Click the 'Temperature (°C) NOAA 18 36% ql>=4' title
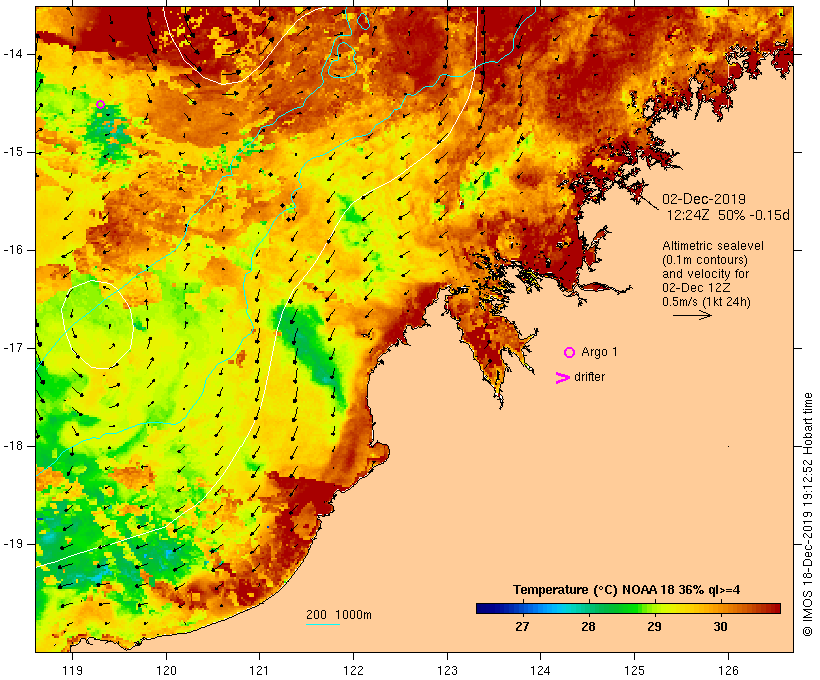820x680 pixels. (627, 590)
